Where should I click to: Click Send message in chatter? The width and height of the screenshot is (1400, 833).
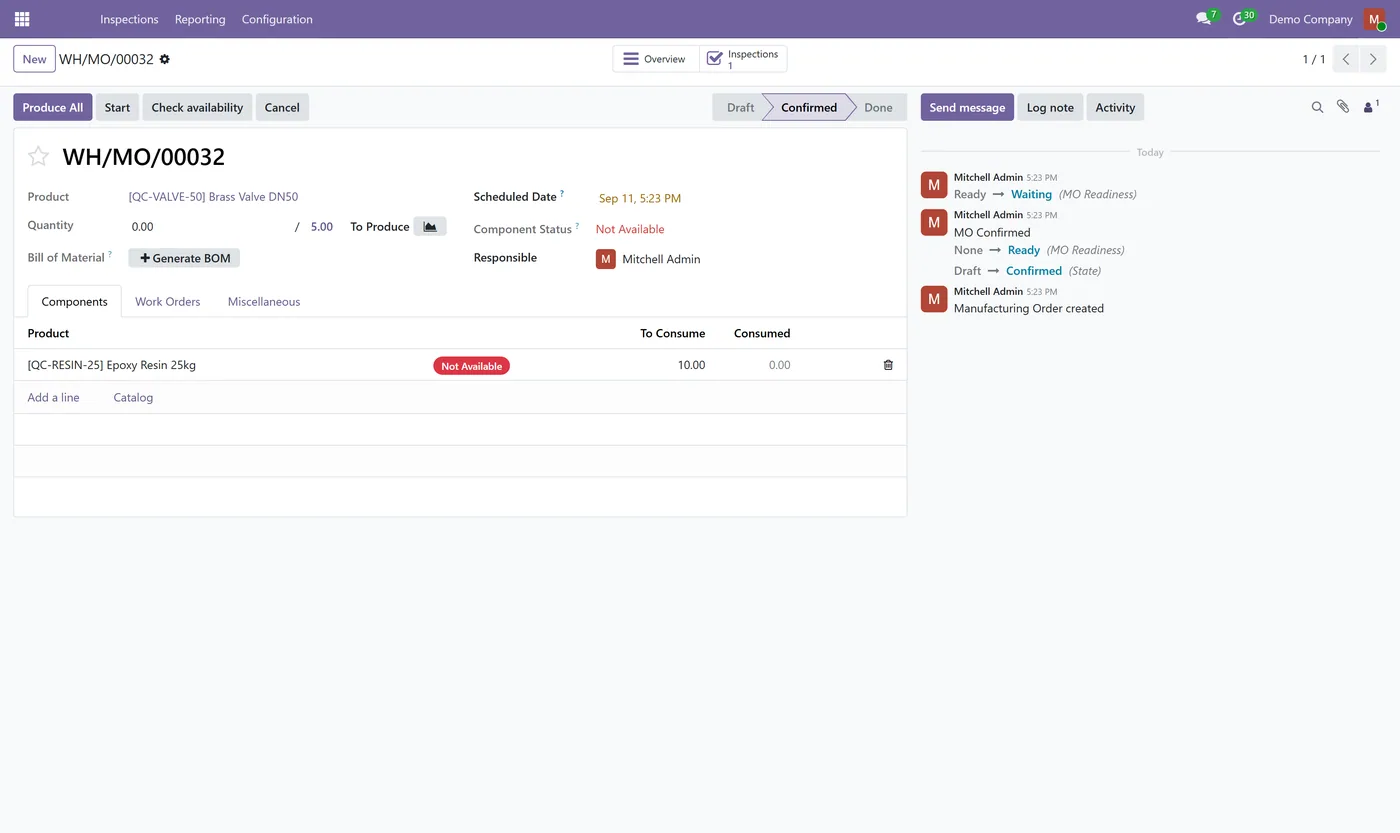point(967,107)
